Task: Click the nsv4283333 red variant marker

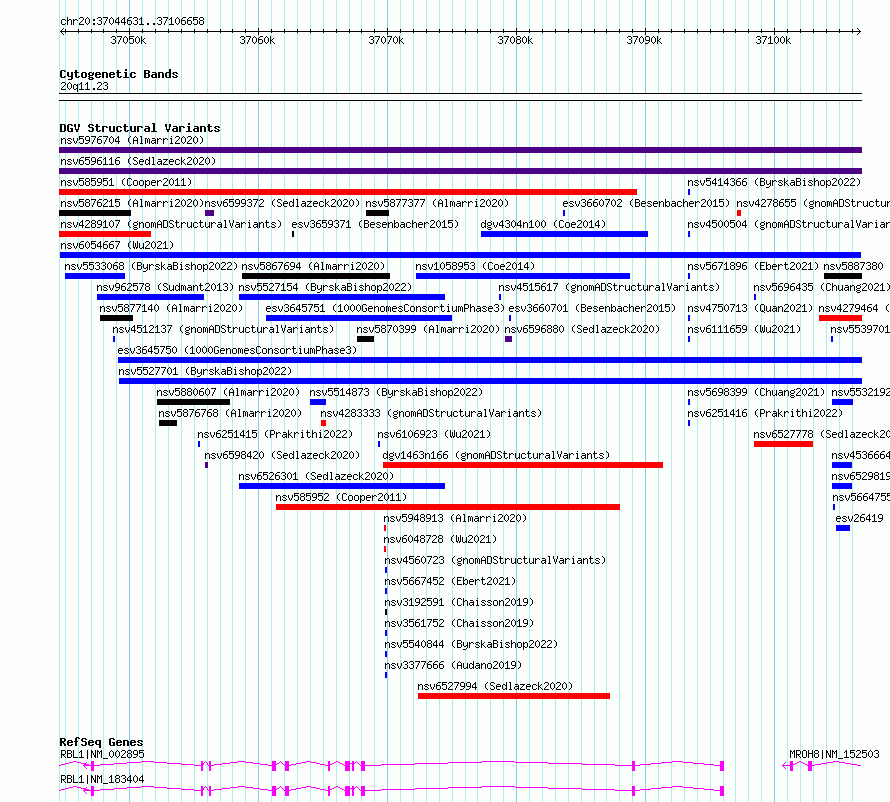Action: [324, 423]
